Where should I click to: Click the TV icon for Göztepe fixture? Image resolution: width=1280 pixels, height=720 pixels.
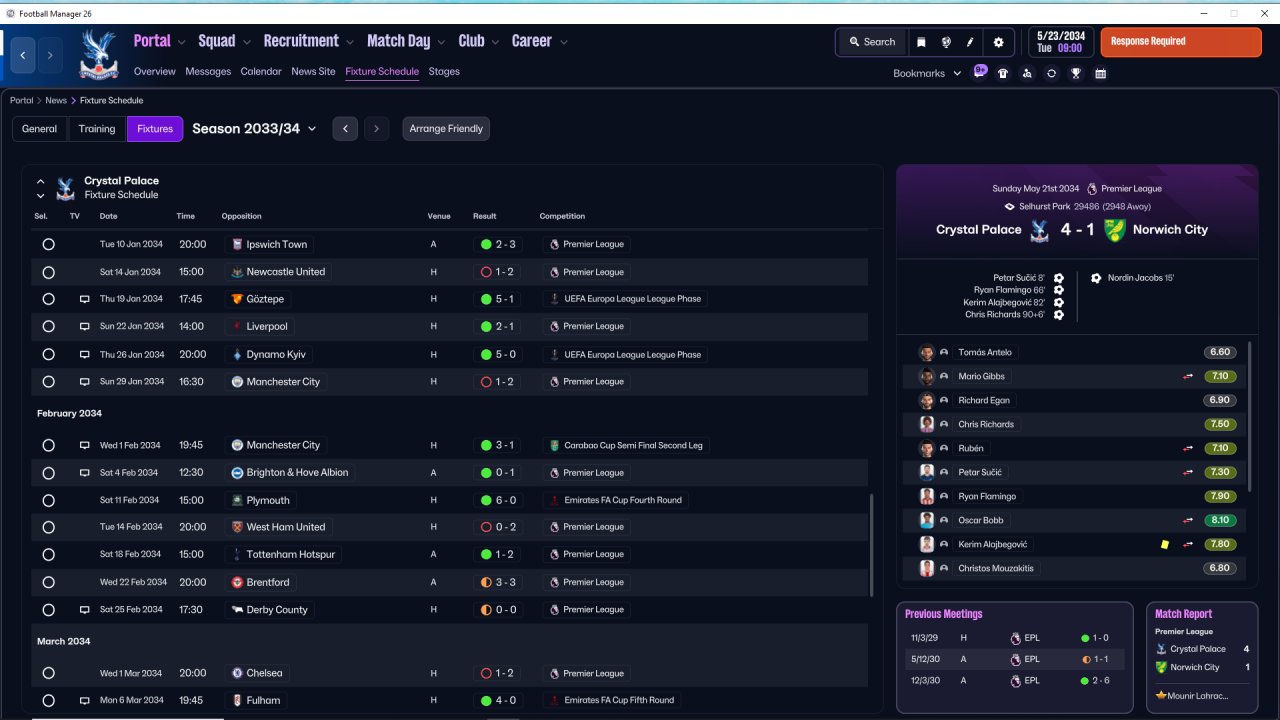[85, 299]
